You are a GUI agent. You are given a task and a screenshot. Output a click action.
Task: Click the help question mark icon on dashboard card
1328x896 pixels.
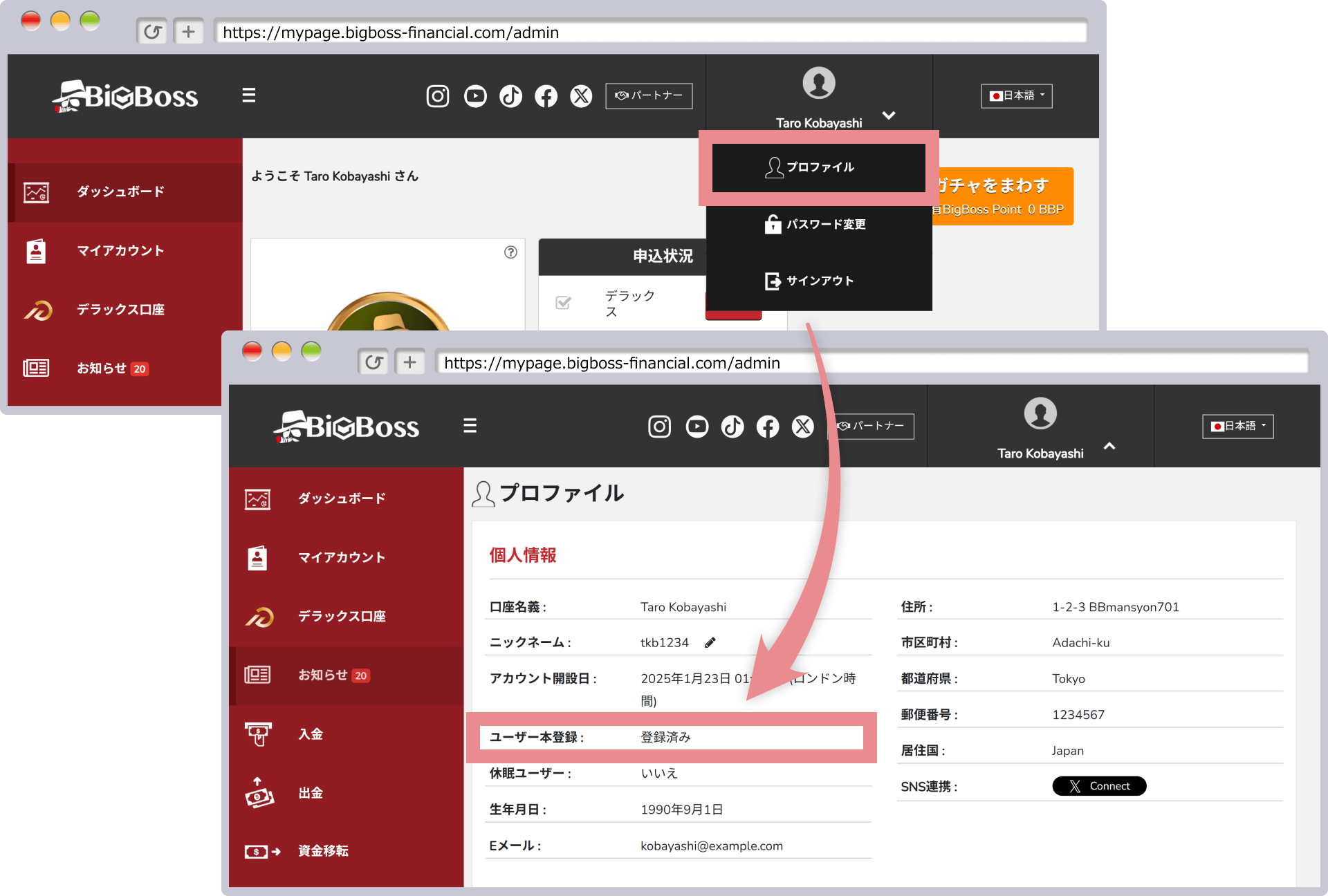(x=510, y=252)
